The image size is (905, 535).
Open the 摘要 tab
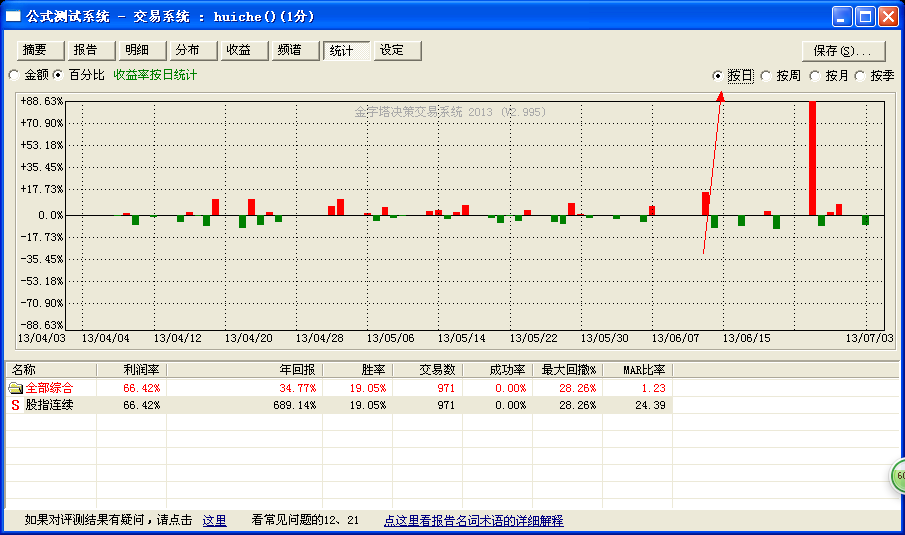pos(36,50)
